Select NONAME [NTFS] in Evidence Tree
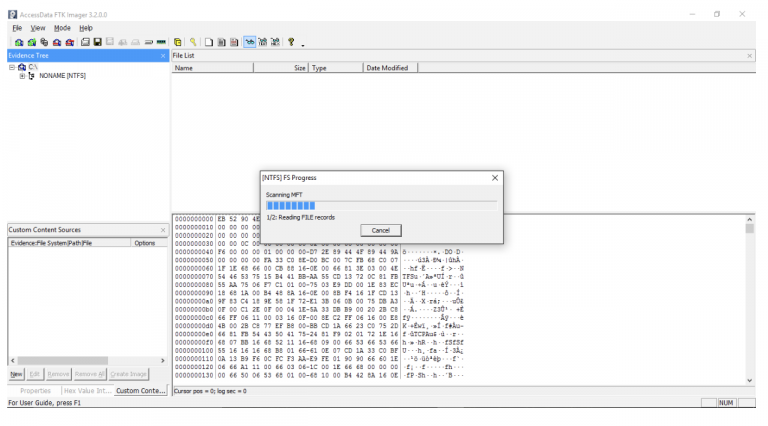Viewport: 768px width, 426px height. (x=62, y=76)
